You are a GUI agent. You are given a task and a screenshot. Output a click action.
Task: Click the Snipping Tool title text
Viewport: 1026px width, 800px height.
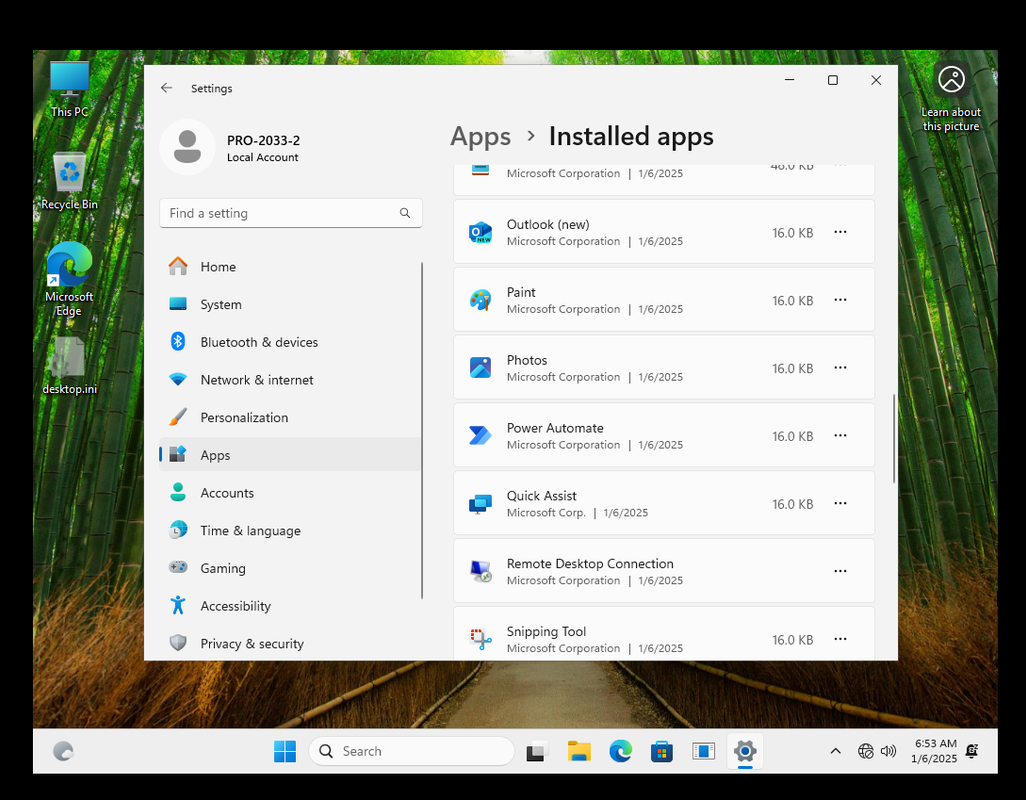[546, 631]
